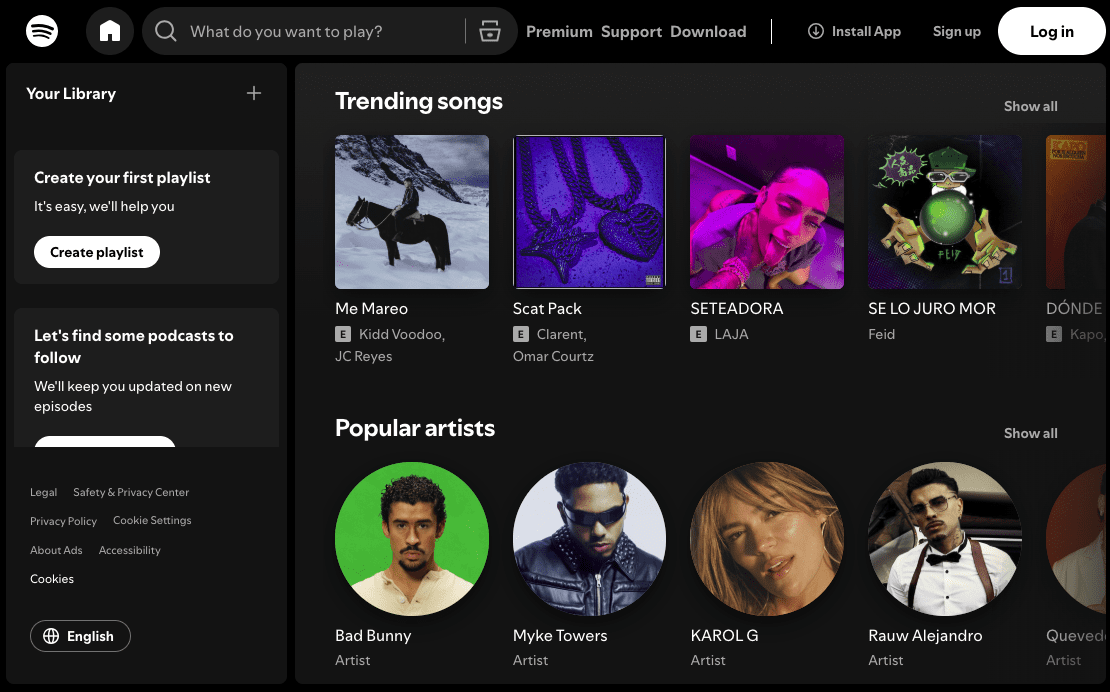The image size is (1110, 692).
Task: Click the KAROL G name text
Action: (725, 635)
